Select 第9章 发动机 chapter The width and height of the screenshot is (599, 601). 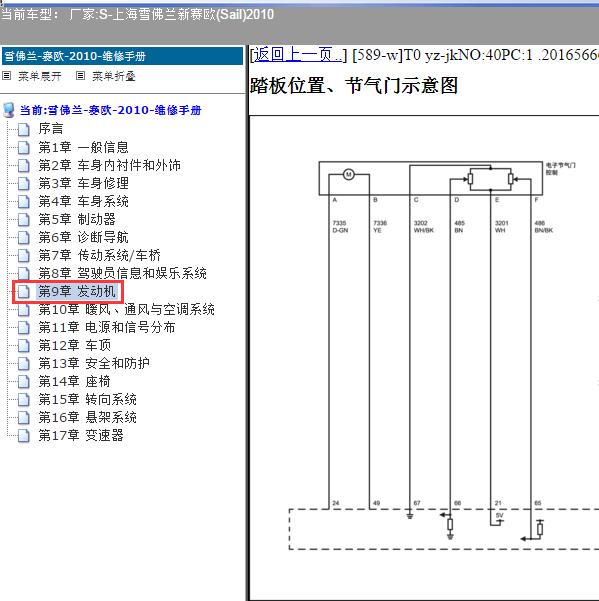(x=77, y=291)
